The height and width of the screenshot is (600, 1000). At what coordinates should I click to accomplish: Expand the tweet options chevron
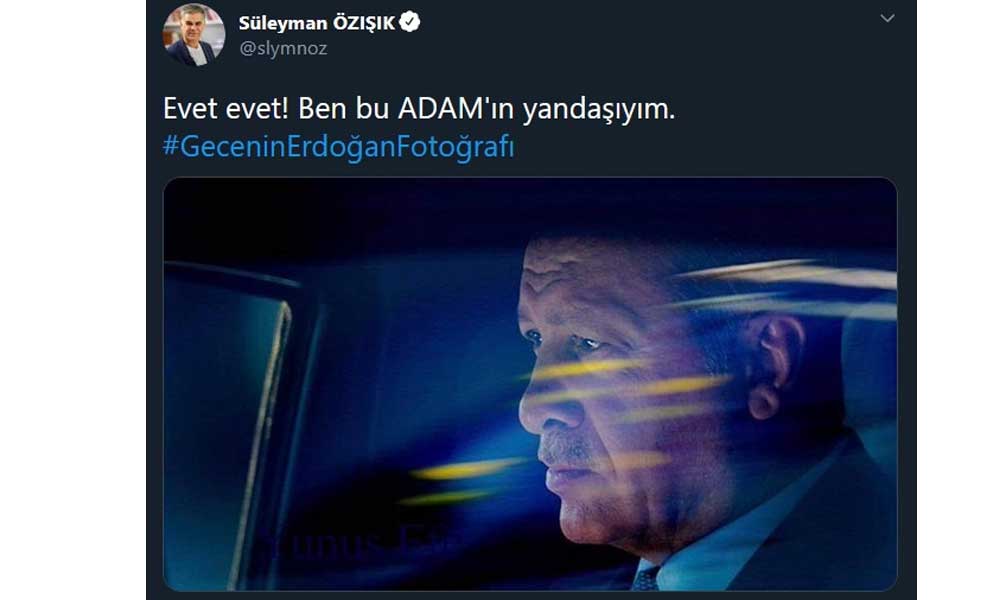point(887,18)
